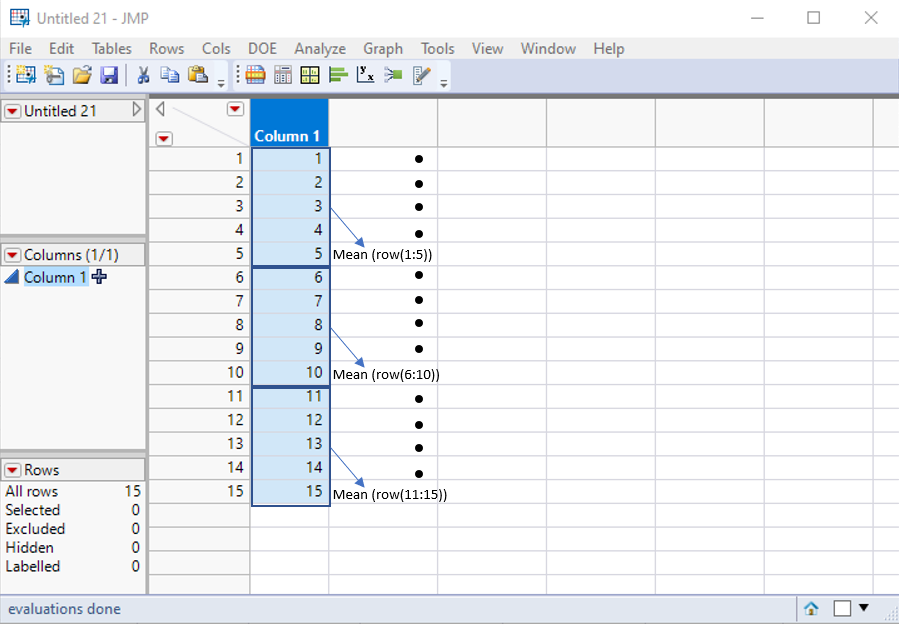Save the current data table
This screenshot has height=628, width=899.
pos(110,75)
